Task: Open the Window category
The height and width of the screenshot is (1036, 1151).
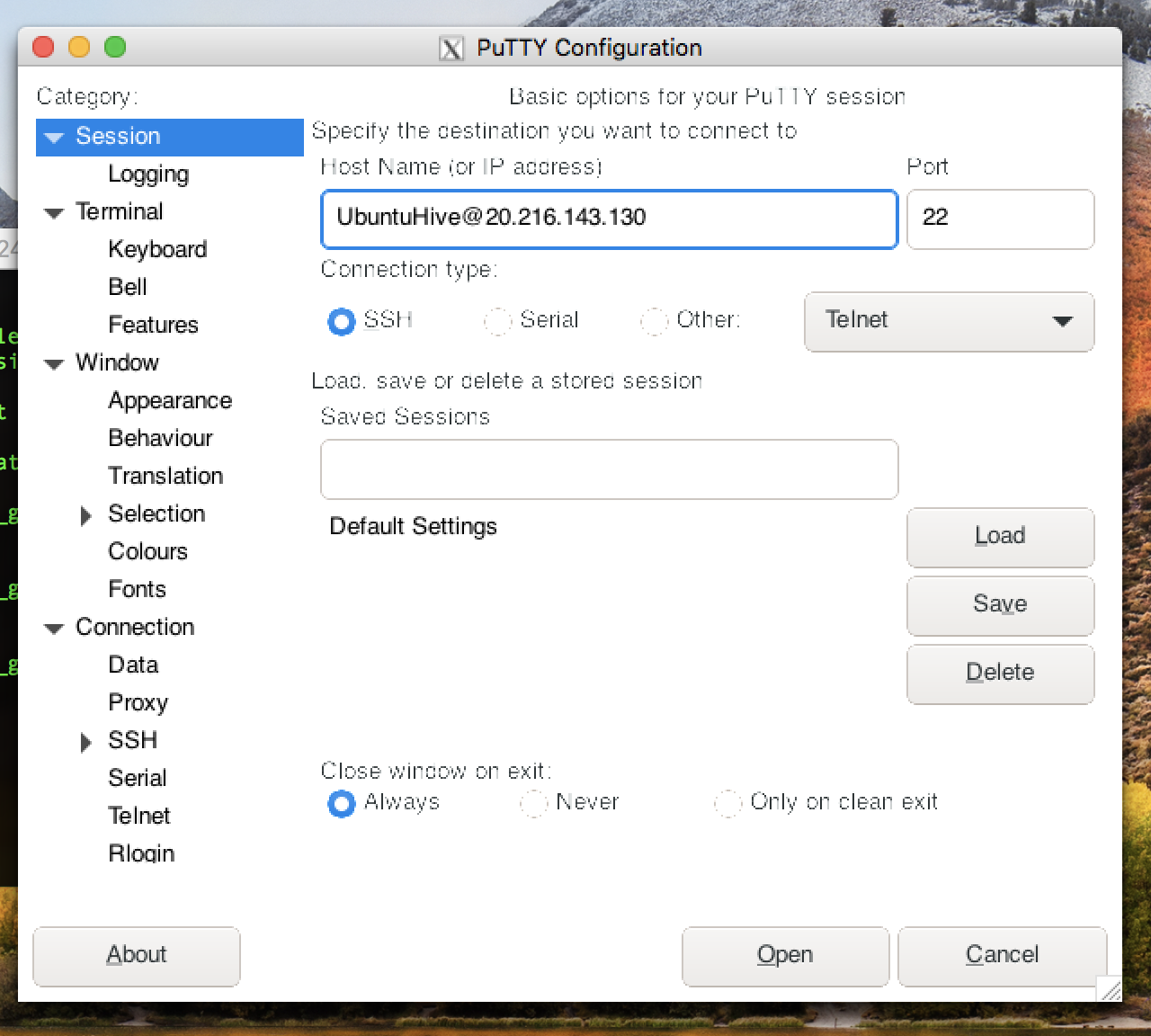Action: [x=117, y=362]
